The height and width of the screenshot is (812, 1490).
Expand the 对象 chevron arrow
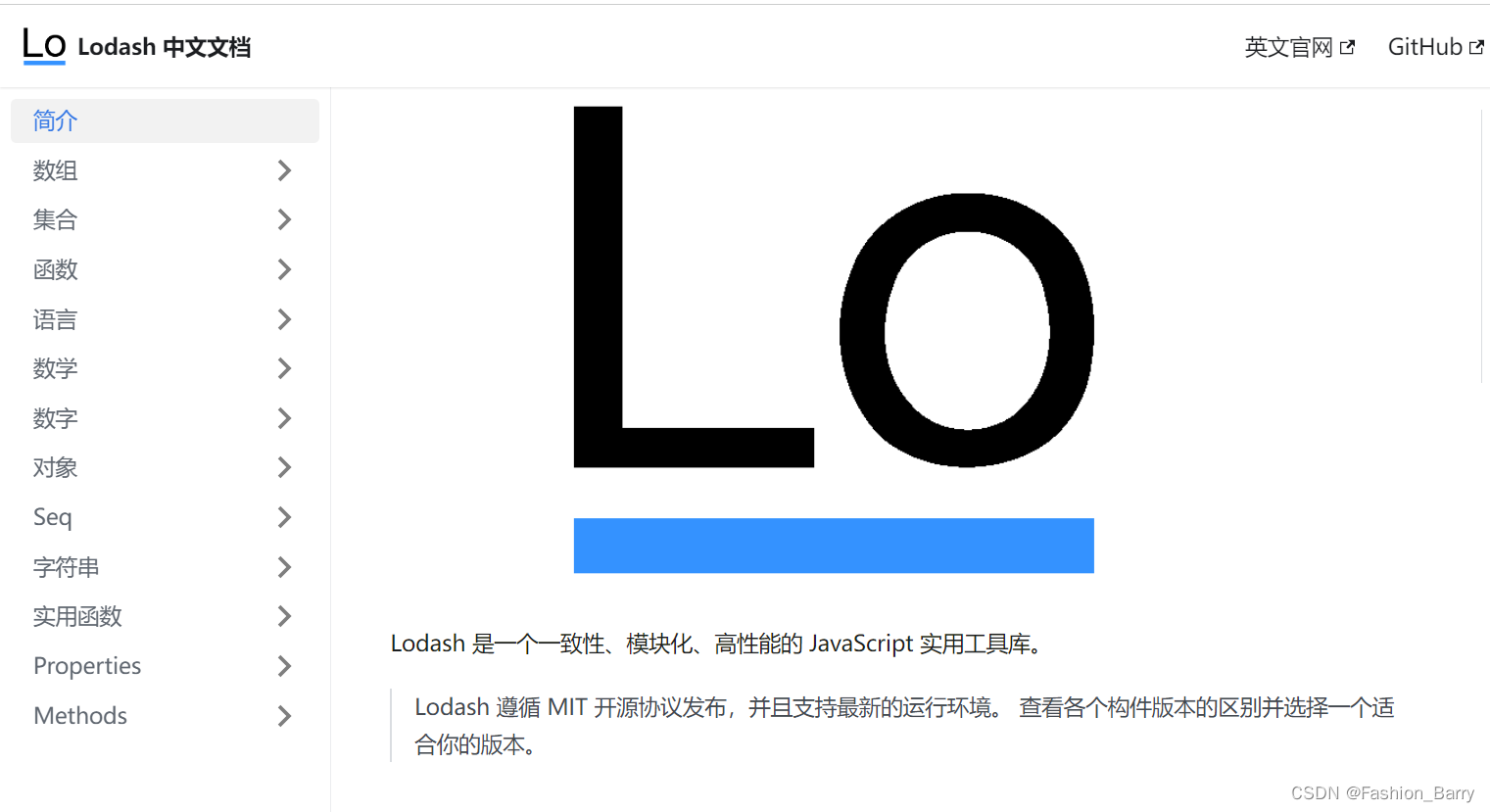(x=284, y=467)
